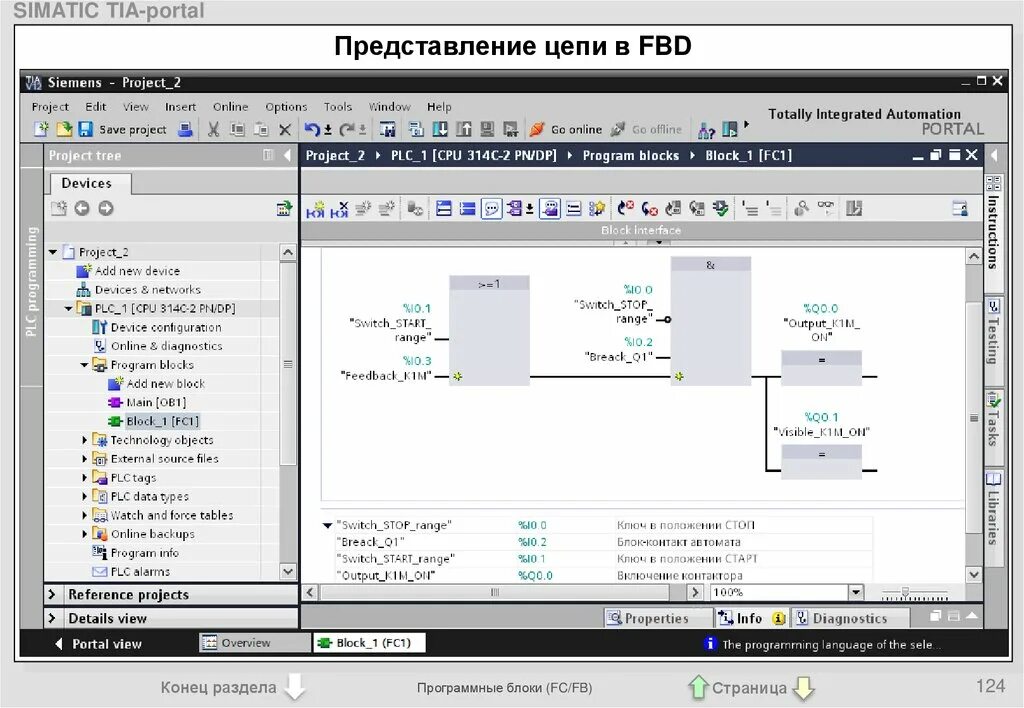The width and height of the screenshot is (1024, 708).
Task: Collapse the Program blocks folder
Action: click(x=84, y=365)
